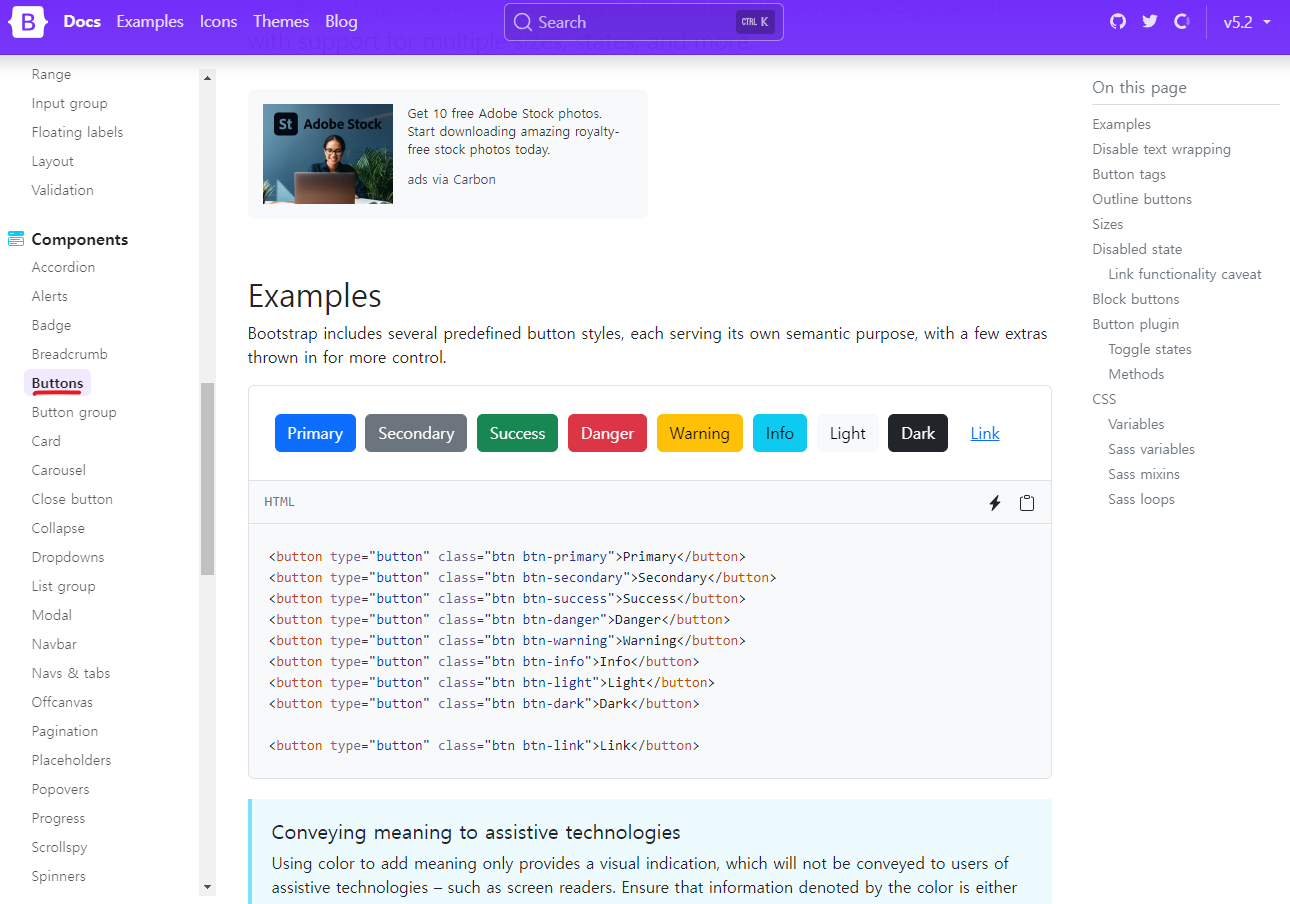Click the blue Primary button
1290x904 pixels.
pyautogui.click(x=315, y=433)
